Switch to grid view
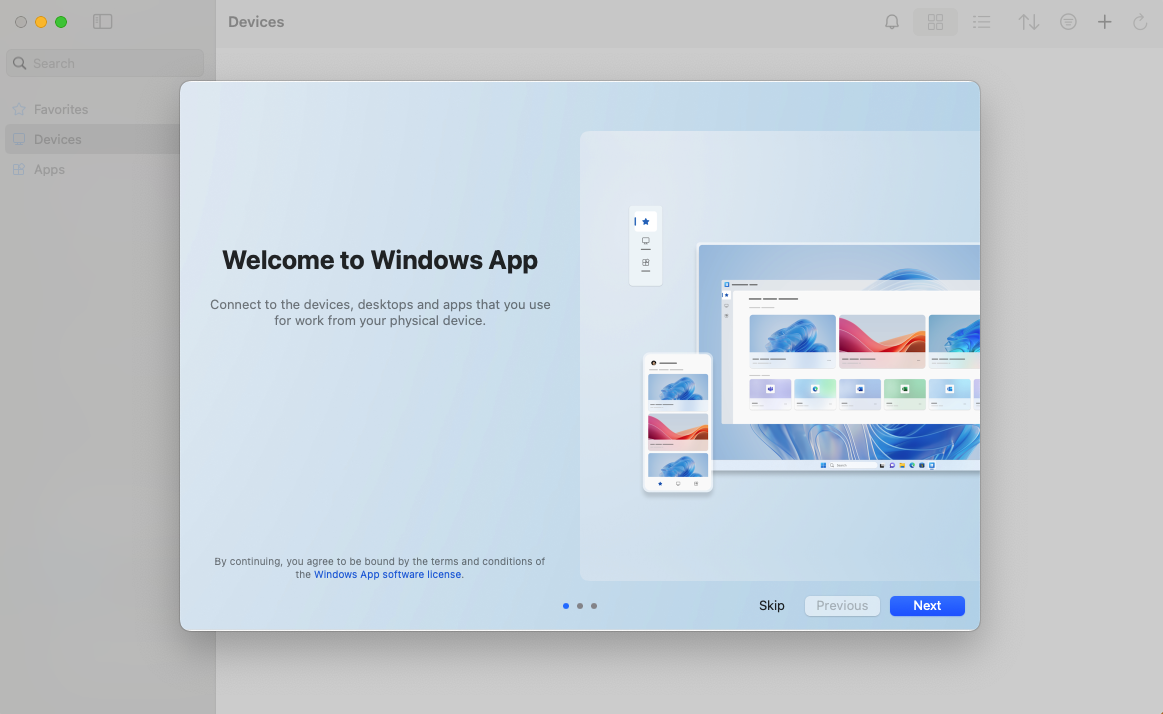The width and height of the screenshot is (1163, 714). (935, 22)
